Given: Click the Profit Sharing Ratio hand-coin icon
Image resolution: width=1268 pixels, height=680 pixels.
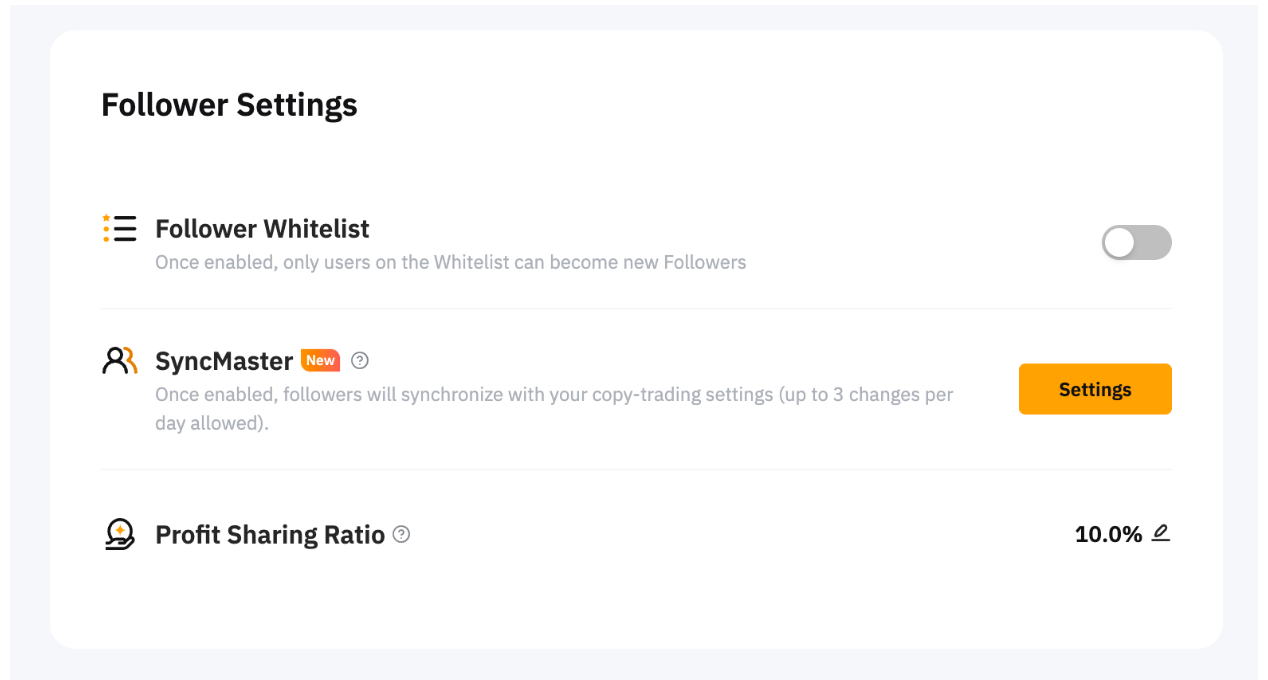Looking at the screenshot, I should (x=120, y=535).
